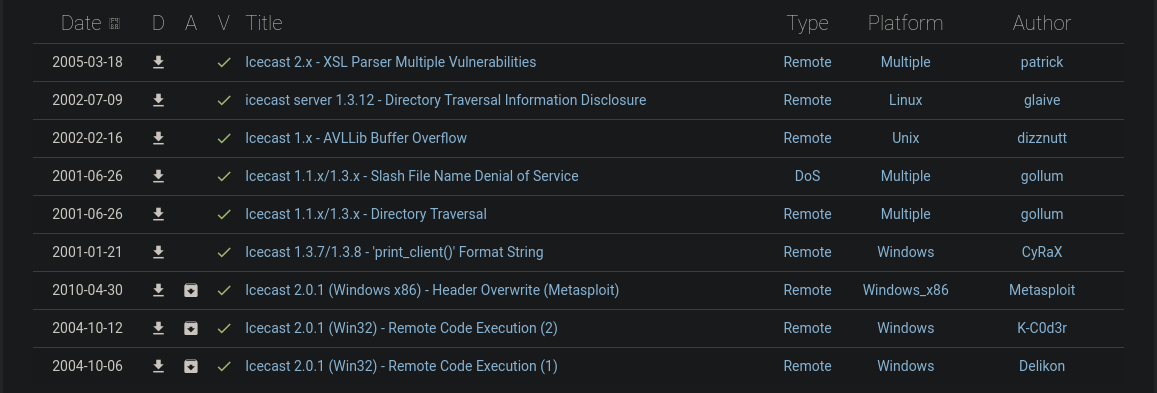
Task: Get the vulnerable app for Remote Code Execution (2)
Action: pos(190,328)
